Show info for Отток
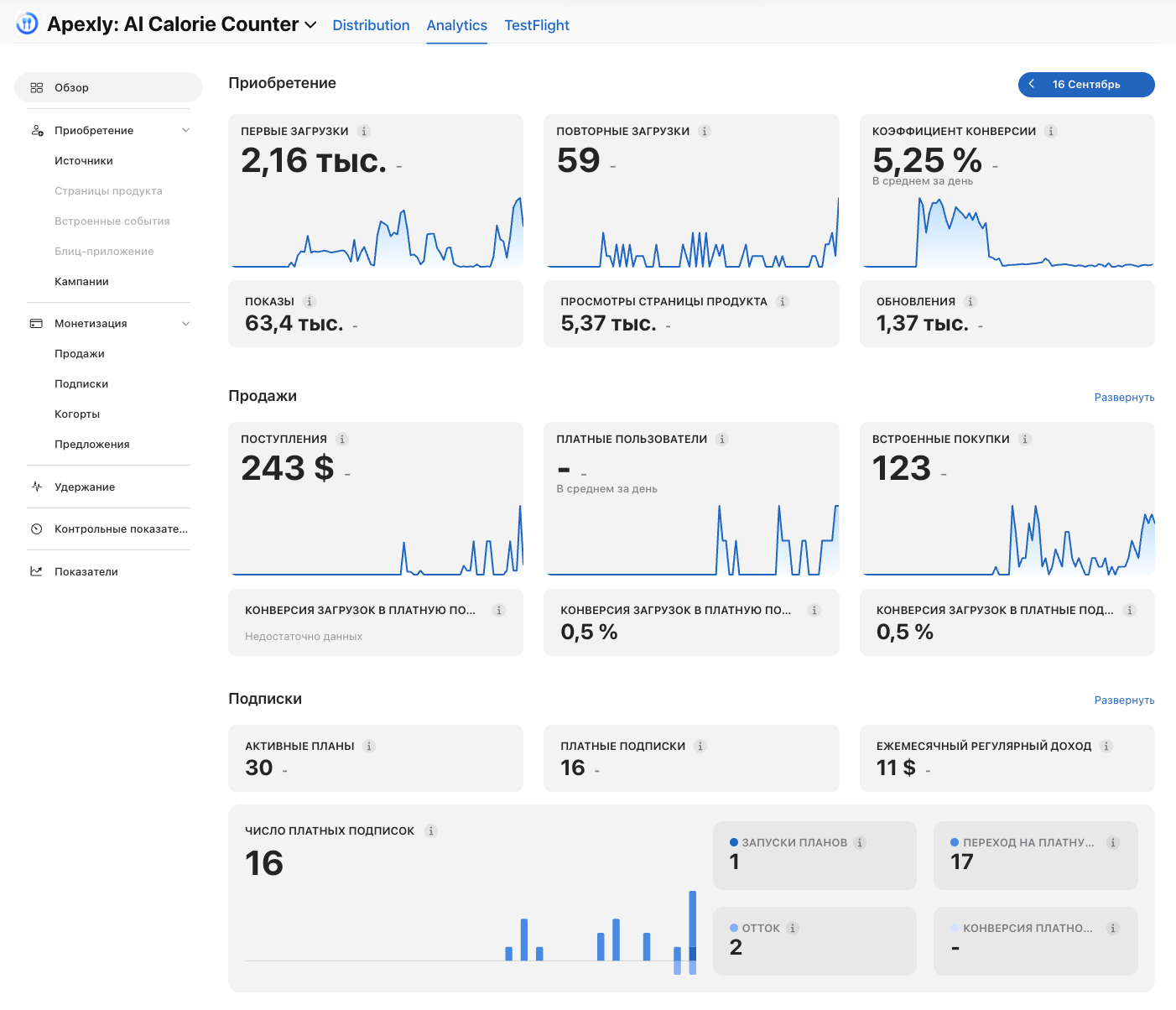 point(793,928)
